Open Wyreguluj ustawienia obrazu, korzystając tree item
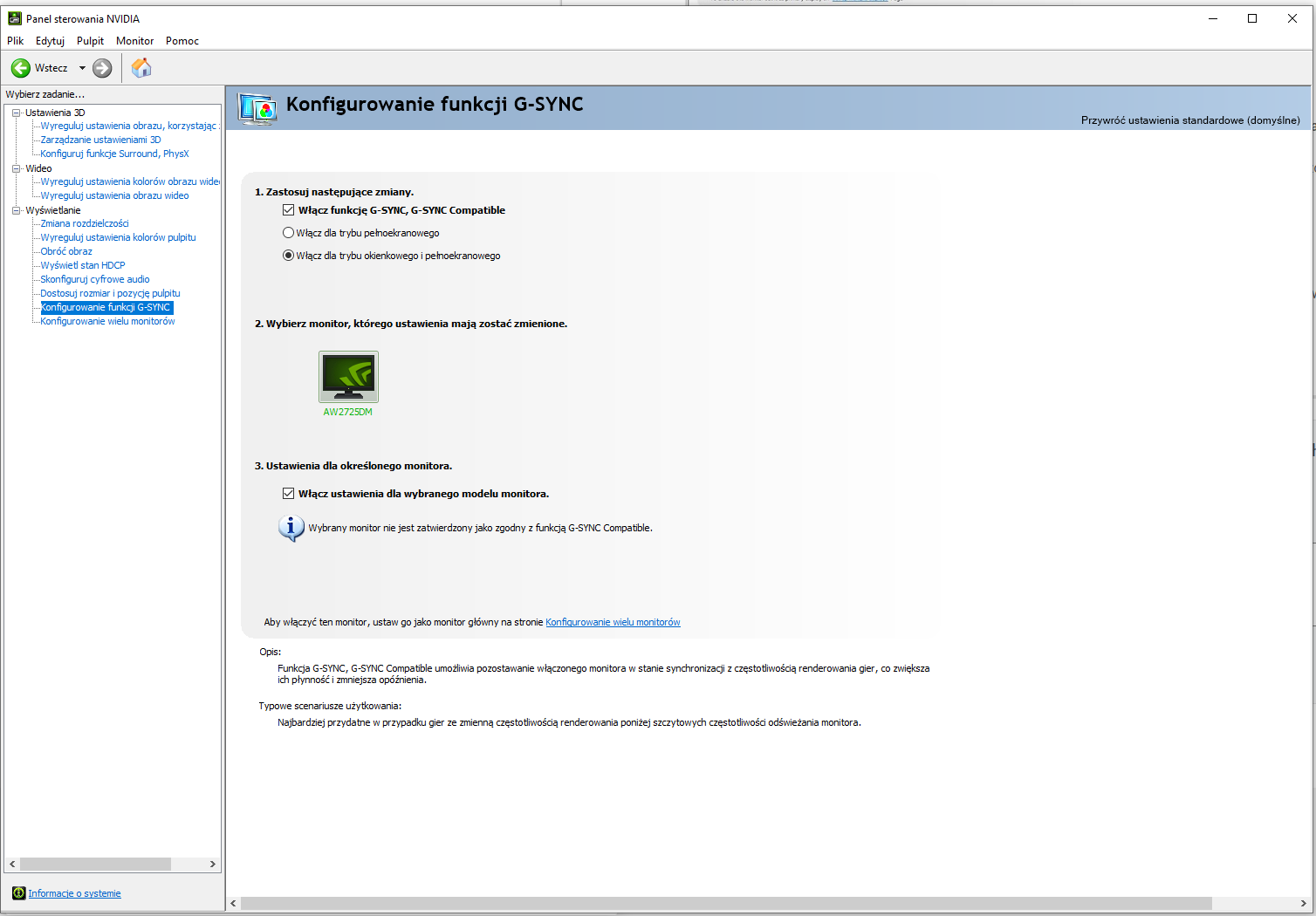Image resolution: width=1316 pixels, height=916 pixels. point(129,126)
